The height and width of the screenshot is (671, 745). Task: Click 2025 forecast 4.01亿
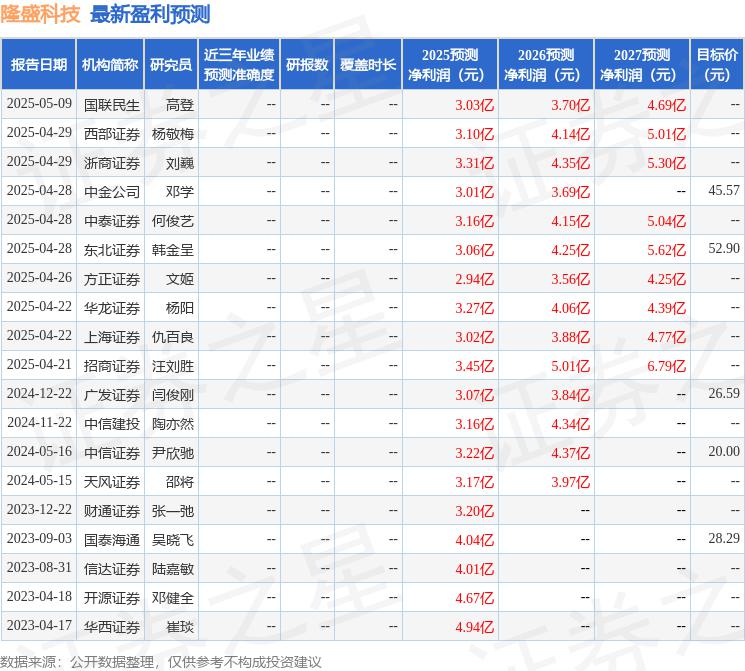[474, 569]
